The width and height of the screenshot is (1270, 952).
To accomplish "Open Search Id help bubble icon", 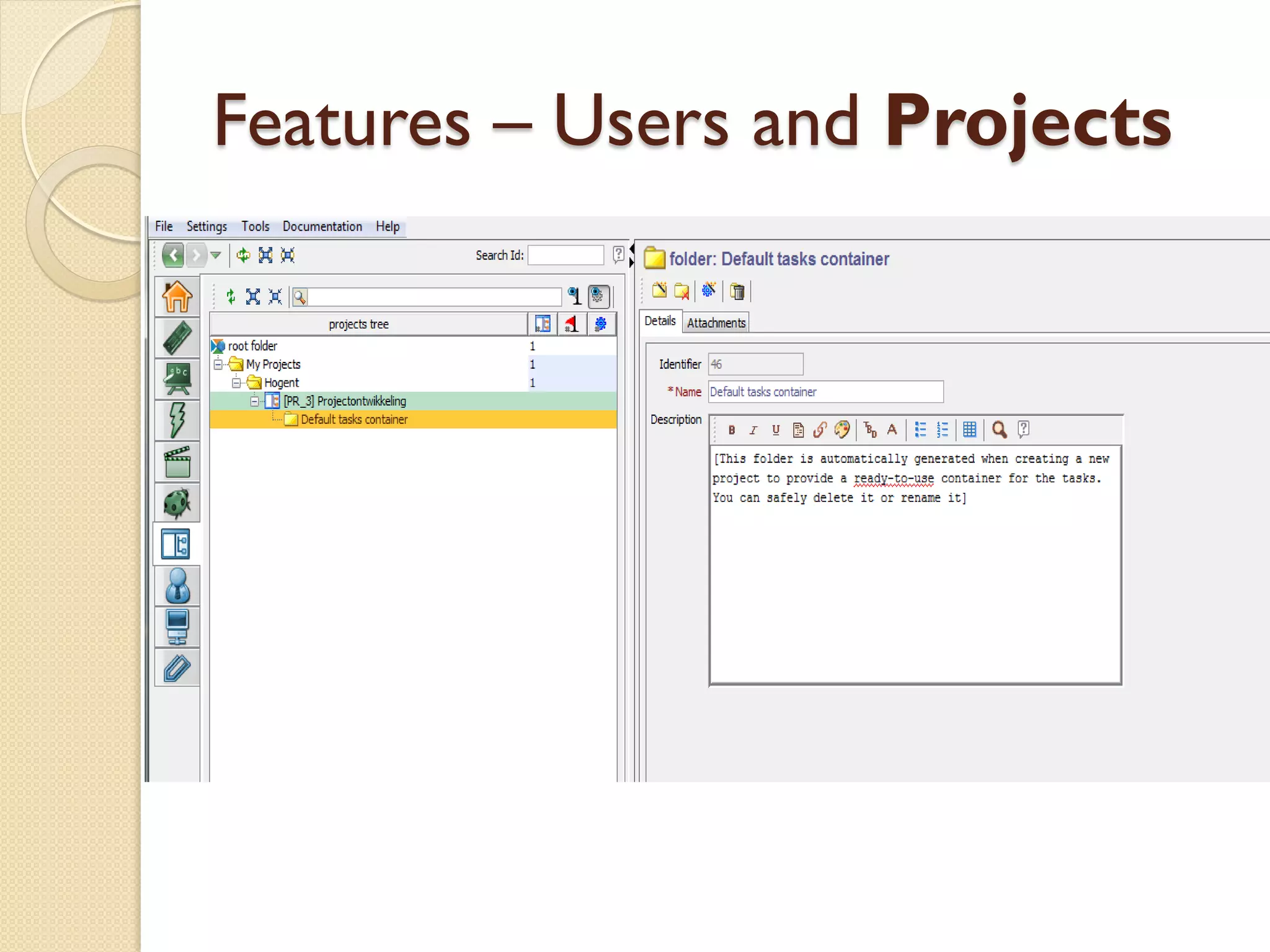I will 618,254.
